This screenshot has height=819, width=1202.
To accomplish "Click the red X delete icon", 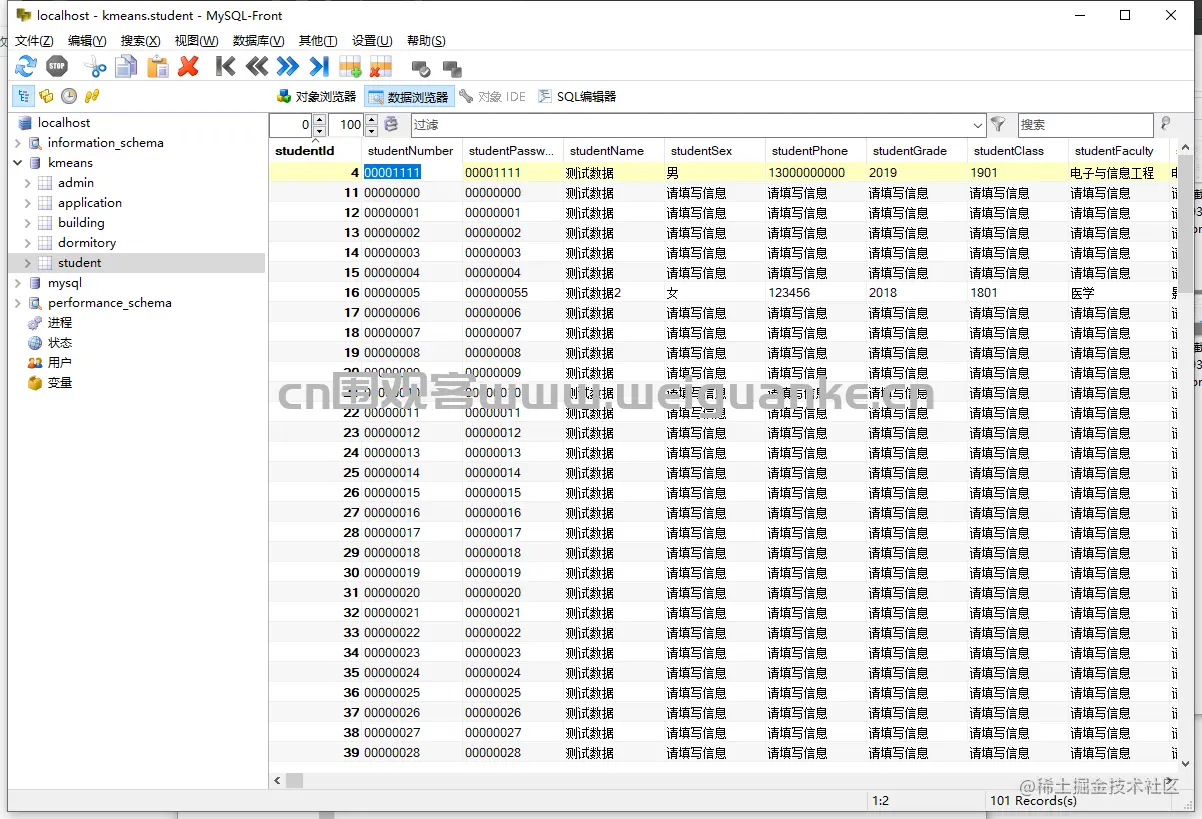I will [188, 67].
